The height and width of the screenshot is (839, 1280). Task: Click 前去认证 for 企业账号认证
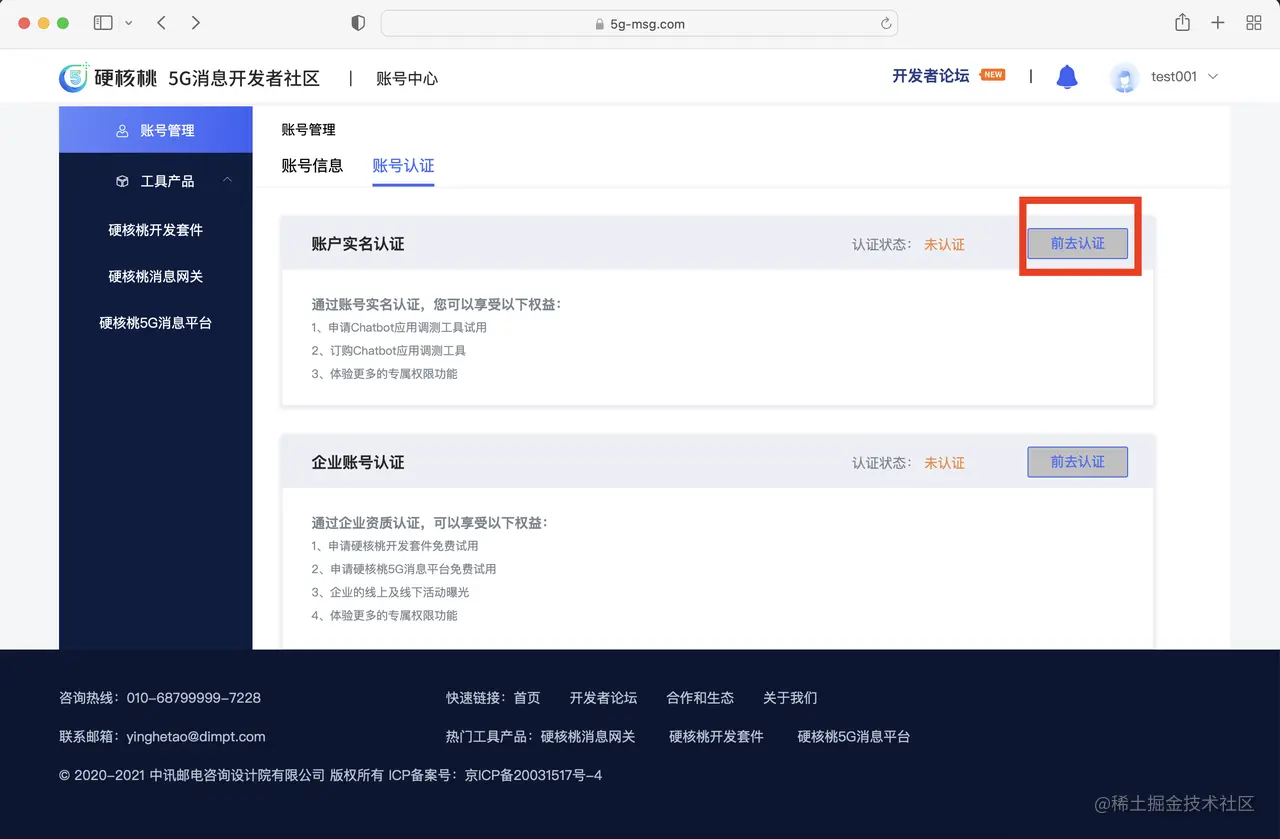coord(1077,462)
